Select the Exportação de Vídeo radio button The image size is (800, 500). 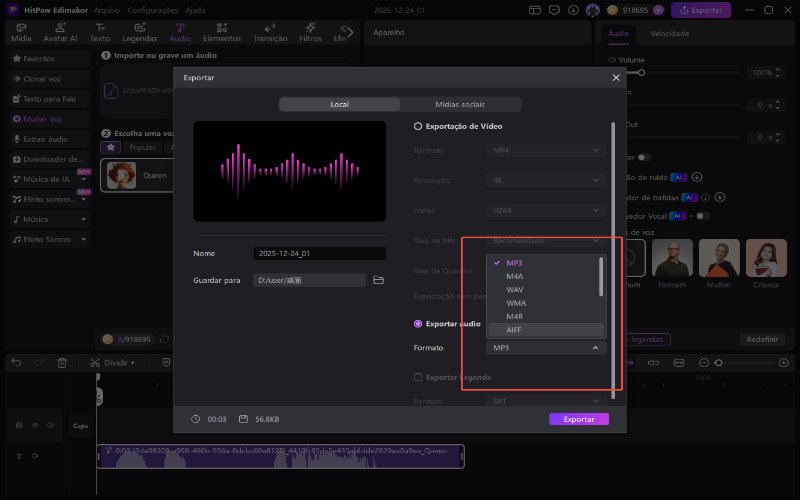pos(418,127)
